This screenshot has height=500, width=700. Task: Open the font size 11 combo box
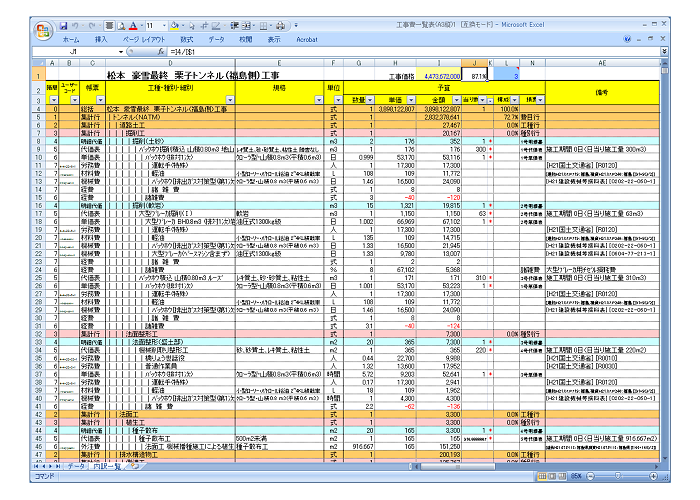point(155,26)
